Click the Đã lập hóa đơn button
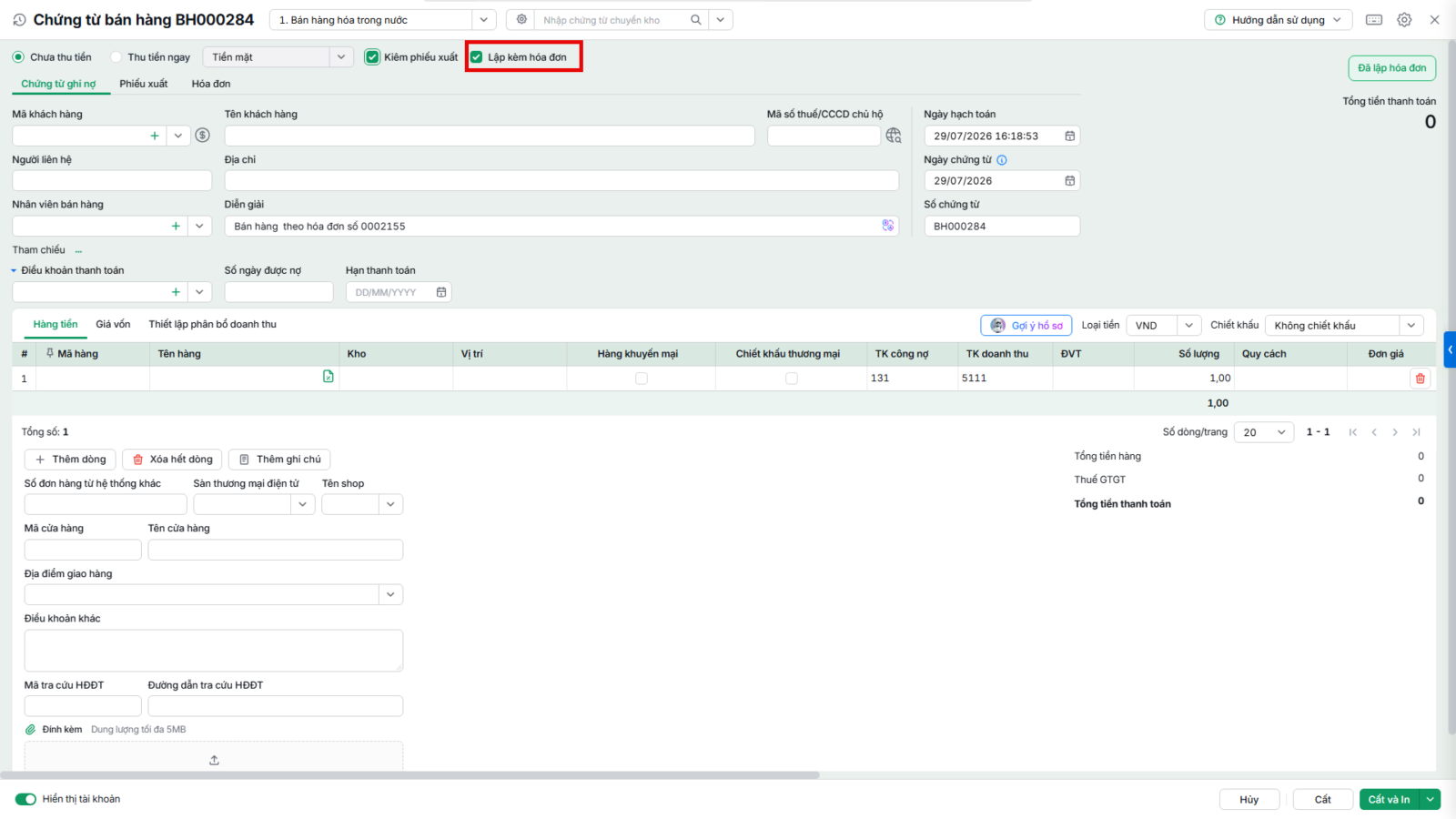Viewport: 1456px width, 819px height. click(x=1392, y=68)
